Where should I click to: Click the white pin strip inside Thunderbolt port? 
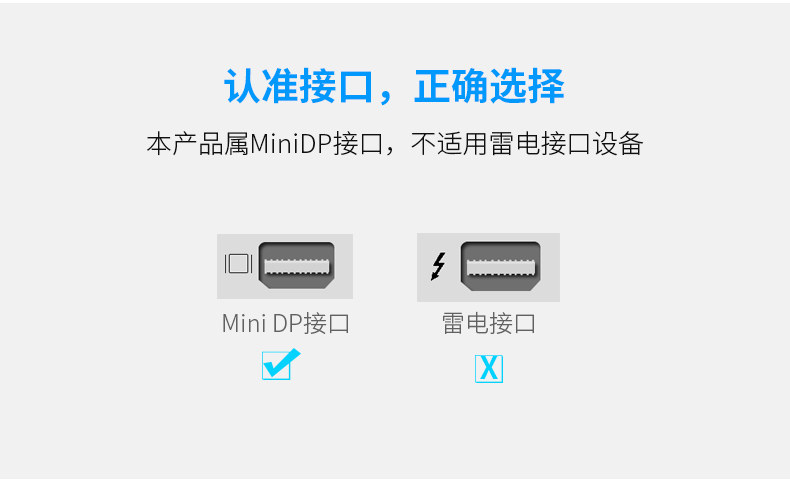(501, 267)
